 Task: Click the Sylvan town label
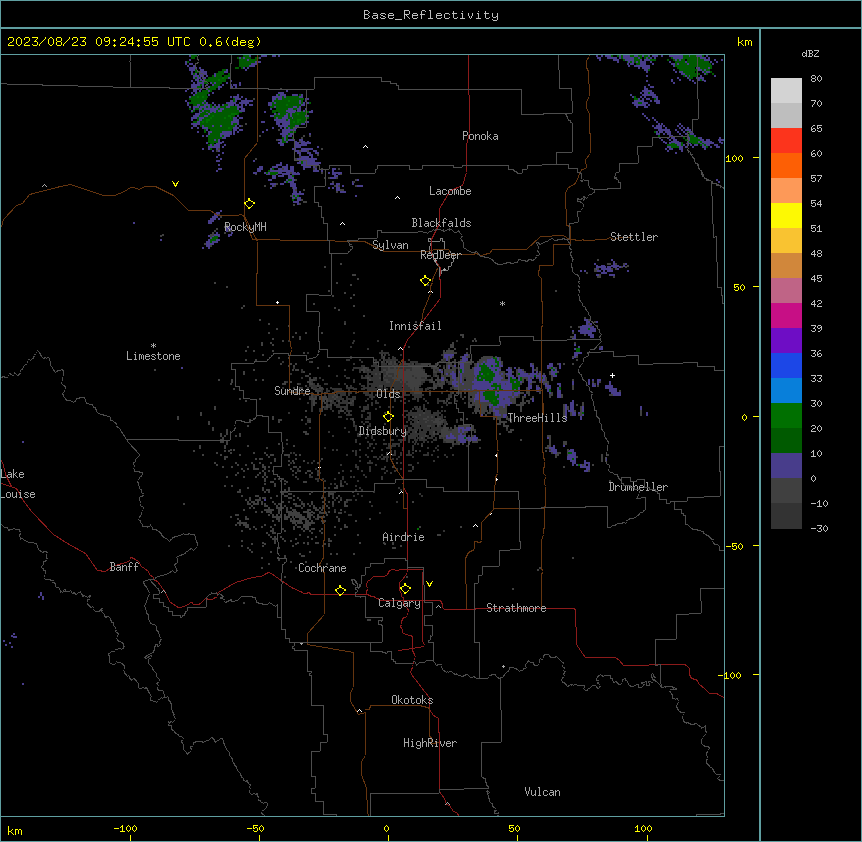(x=390, y=245)
